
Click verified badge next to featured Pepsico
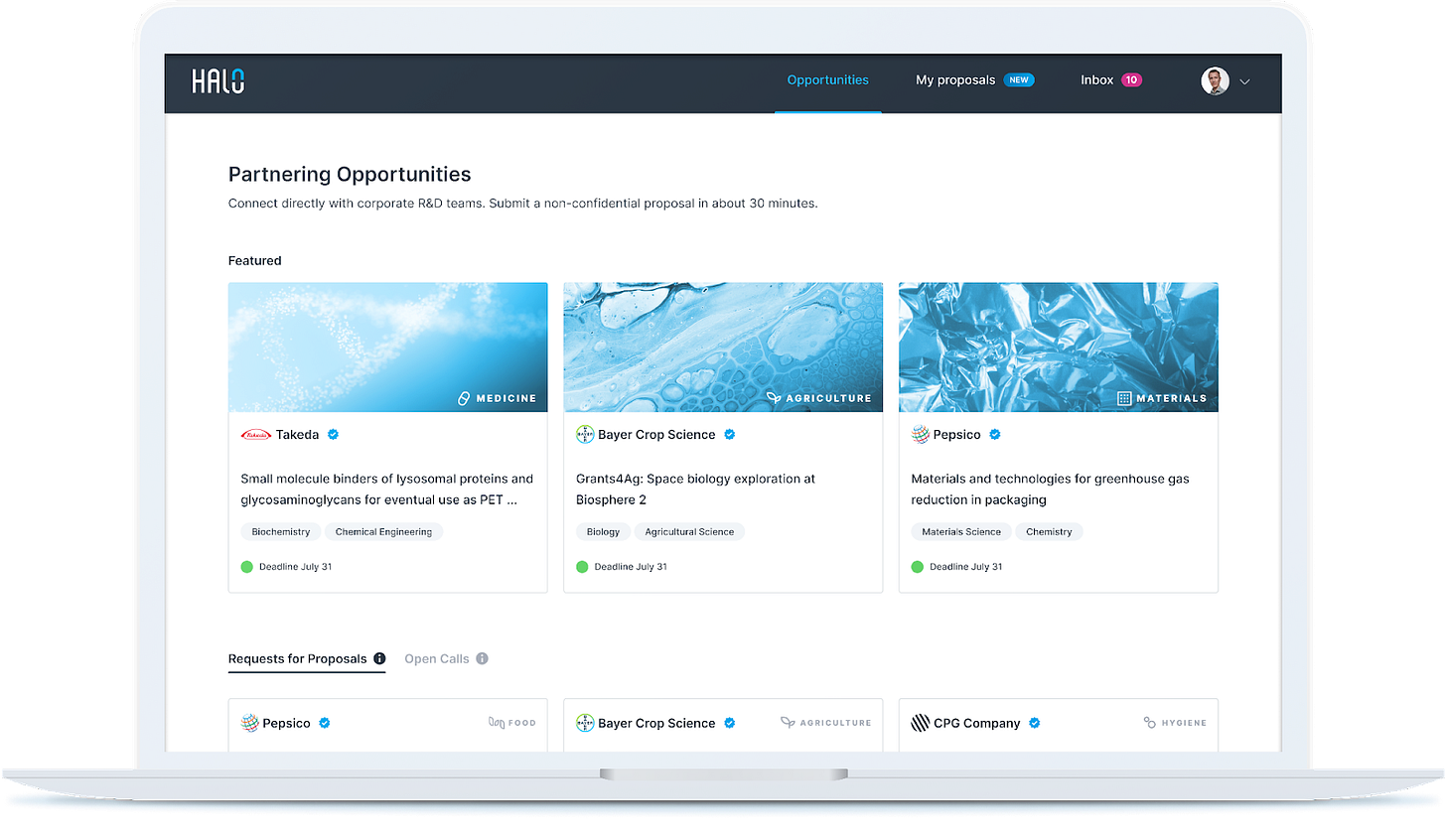click(995, 435)
